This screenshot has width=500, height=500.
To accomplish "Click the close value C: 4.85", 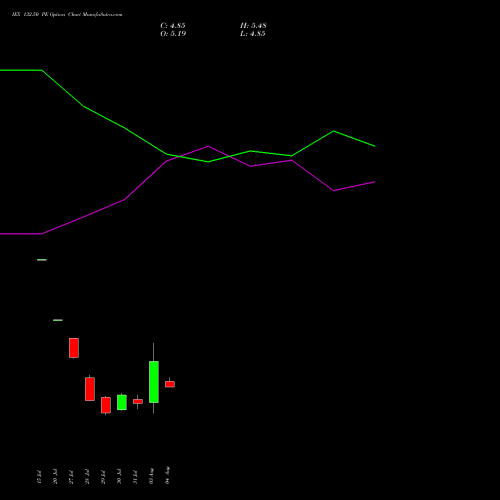I will pyautogui.click(x=173, y=26).
